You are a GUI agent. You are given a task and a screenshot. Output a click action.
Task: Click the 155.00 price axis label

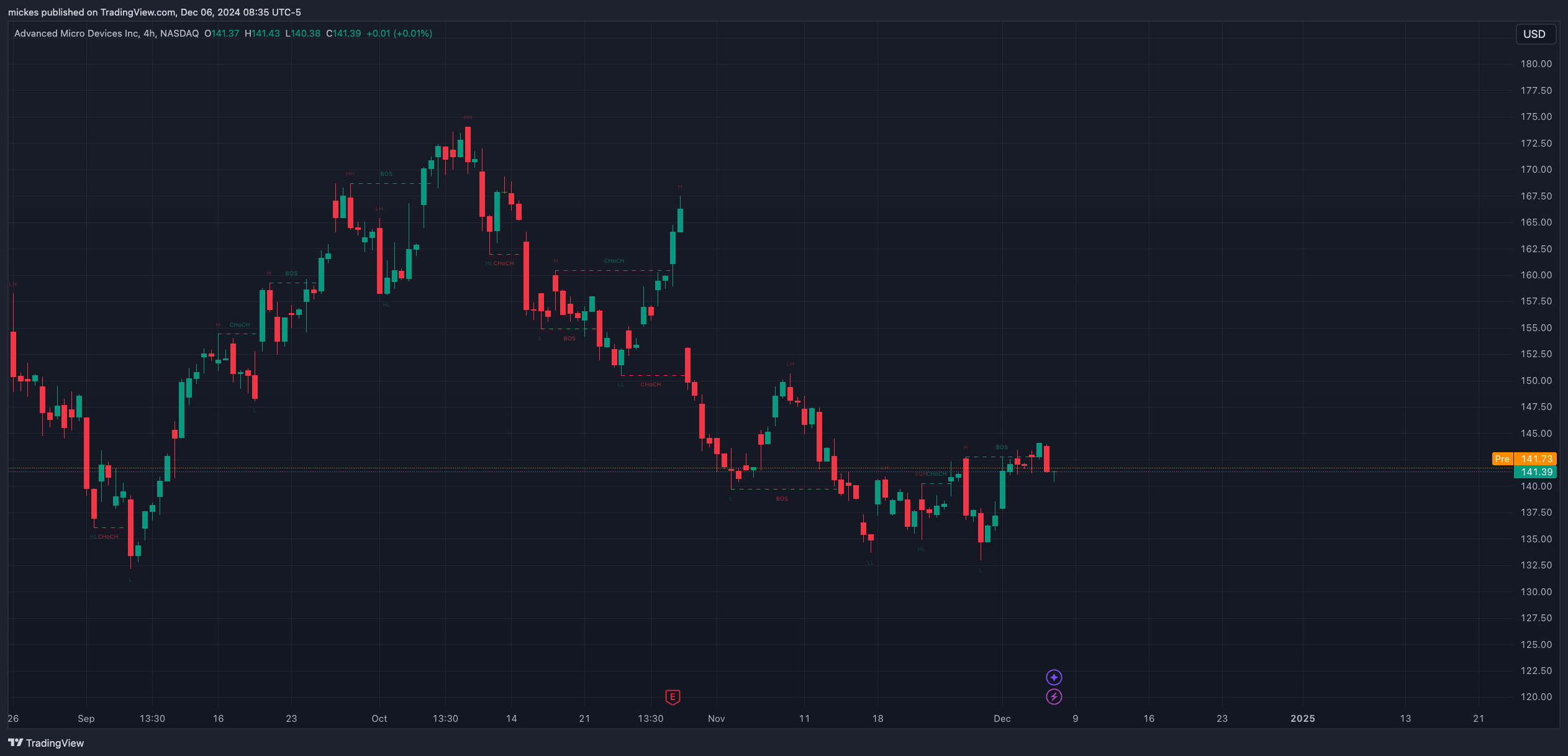pos(1536,328)
